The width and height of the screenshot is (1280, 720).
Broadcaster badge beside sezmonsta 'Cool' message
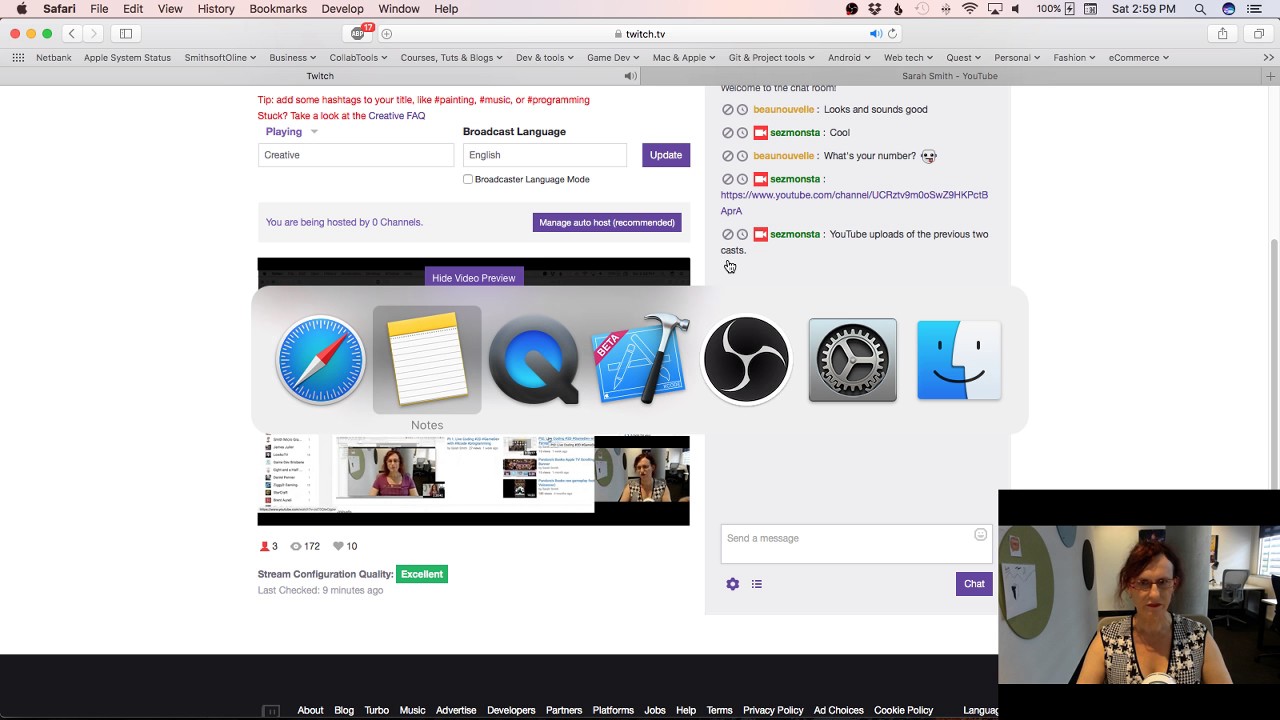point(760,133)
